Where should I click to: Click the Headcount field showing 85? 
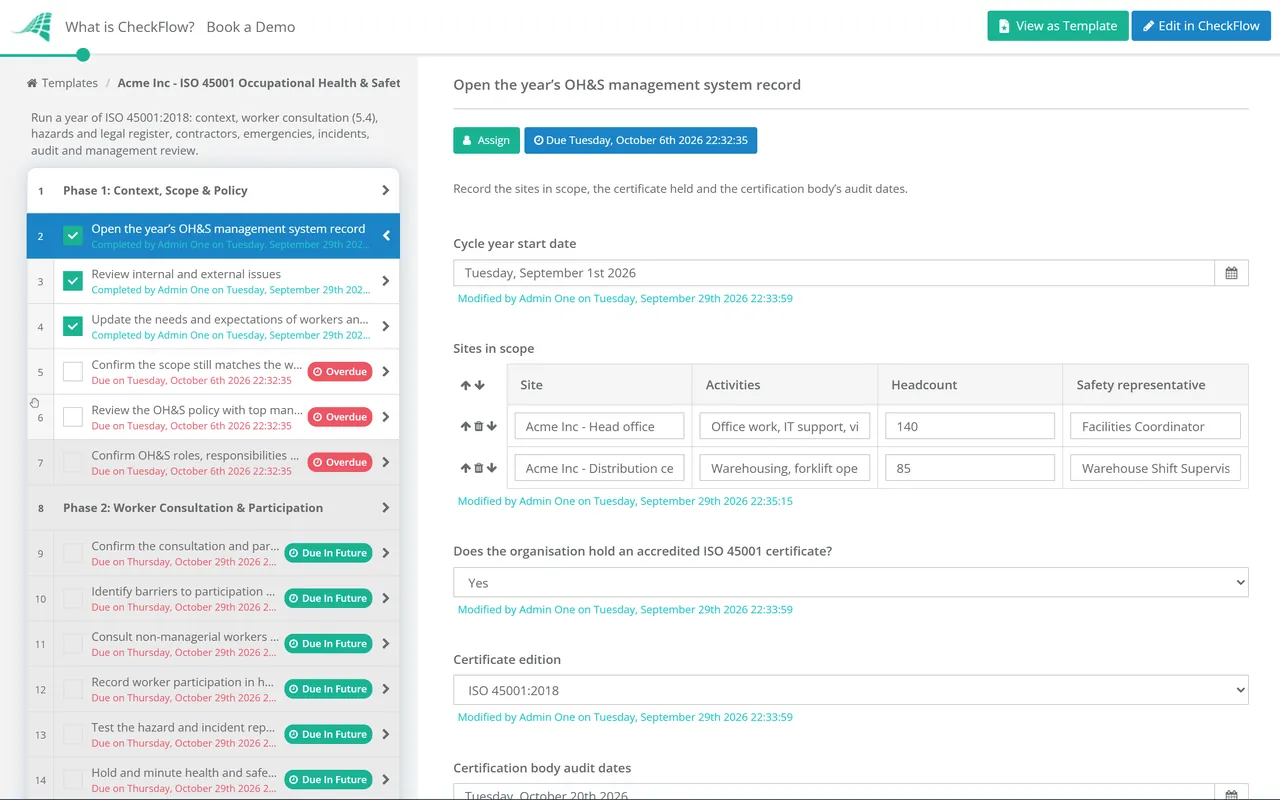pyautogui.click(x=970, y=468)
